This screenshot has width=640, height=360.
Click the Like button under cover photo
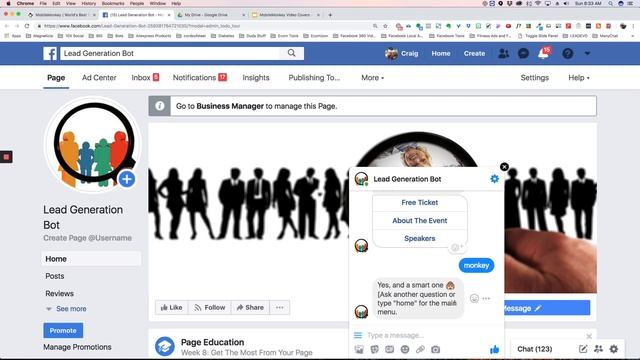tap(172, 307)
